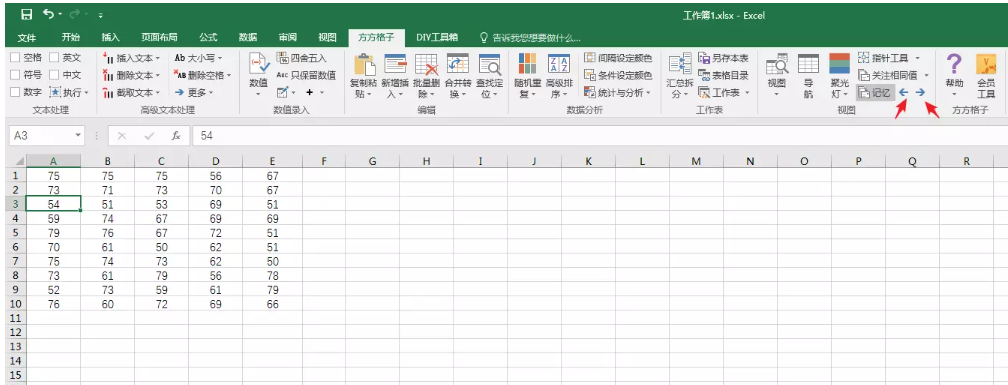
Task: Click the formula bar showing 54
Action: tap(600, 136)
